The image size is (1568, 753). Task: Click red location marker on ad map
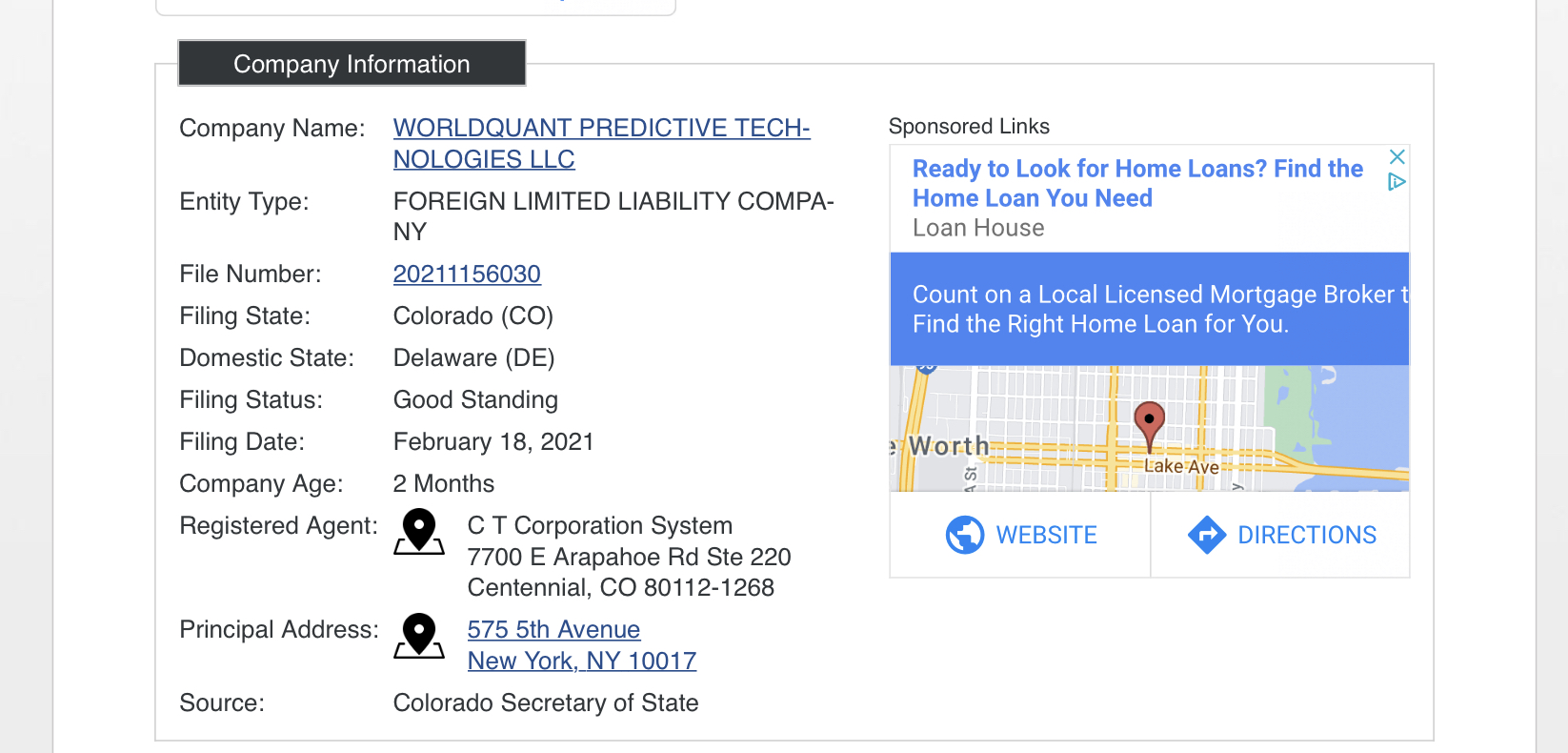pyautogui.click(x=1149, y=426)
